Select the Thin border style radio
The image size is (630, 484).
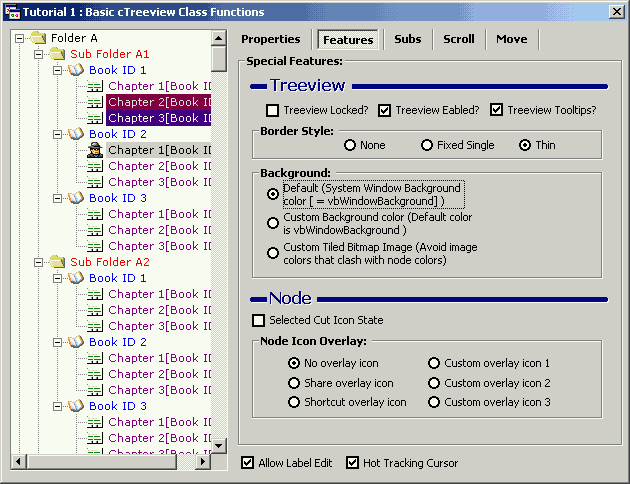525,145
